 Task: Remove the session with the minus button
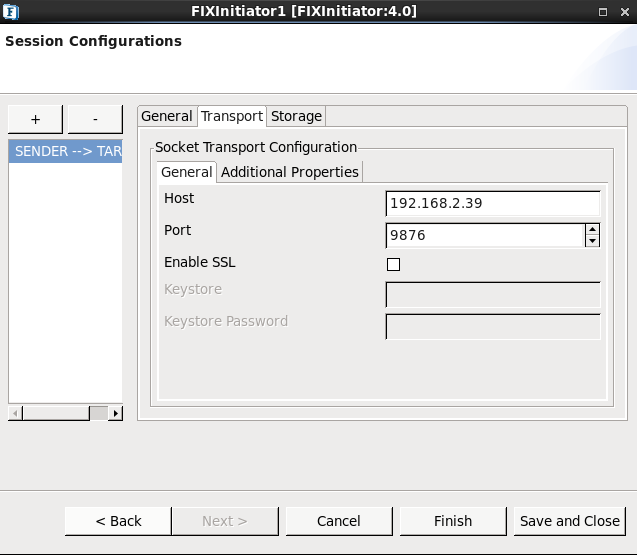pos(95,119)
